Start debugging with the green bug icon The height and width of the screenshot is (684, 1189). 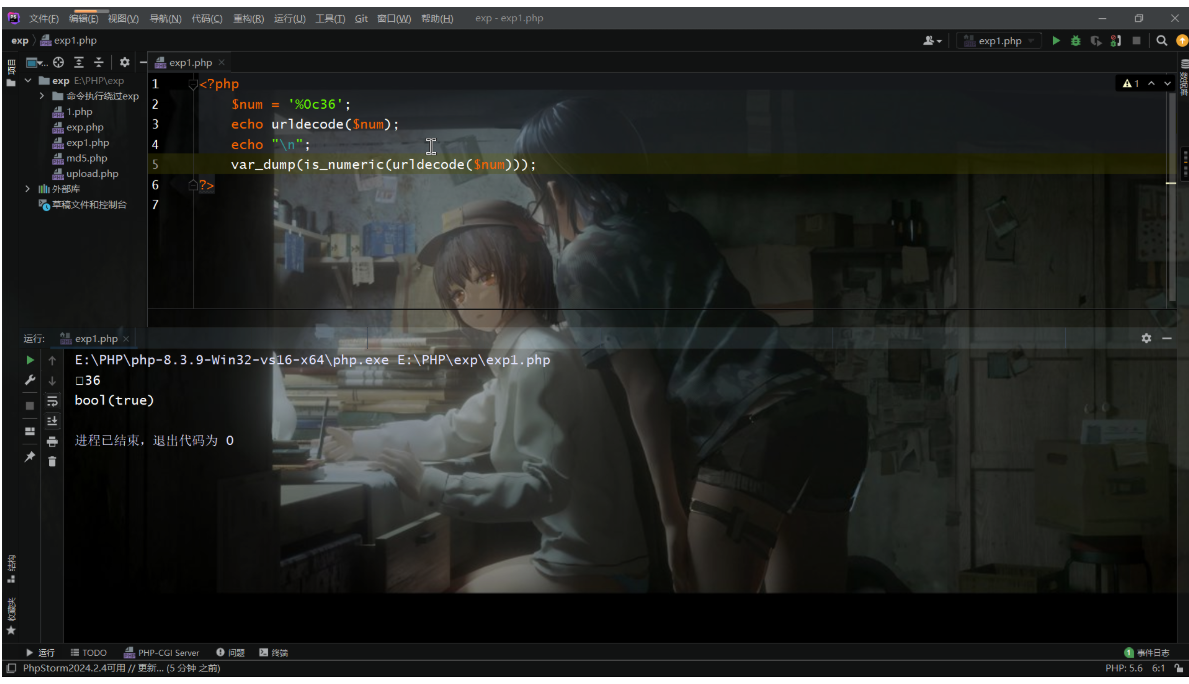click(1075, 41)
